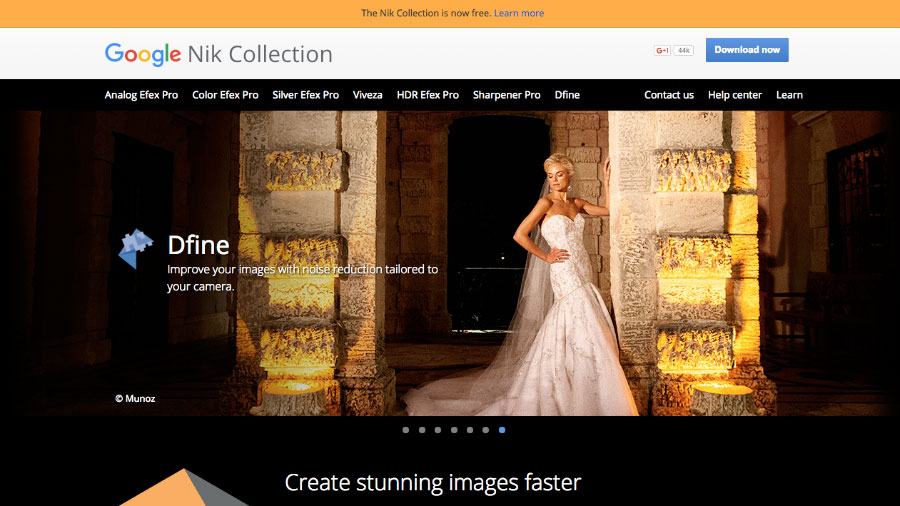Image resolution: width=900 pixels, height=506 pixels.
Task: Navigate to HDR Efex Pro
Action: (x=428, y=95)
